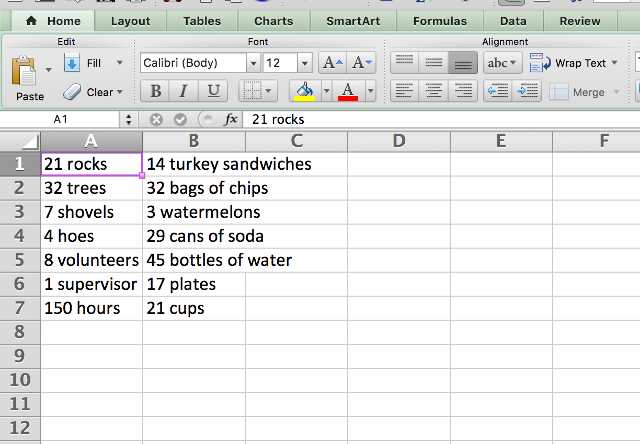The width and height of the screenshot is (640, 444).
Task: Toggle center horizontal text alignment
Action: 433,91
